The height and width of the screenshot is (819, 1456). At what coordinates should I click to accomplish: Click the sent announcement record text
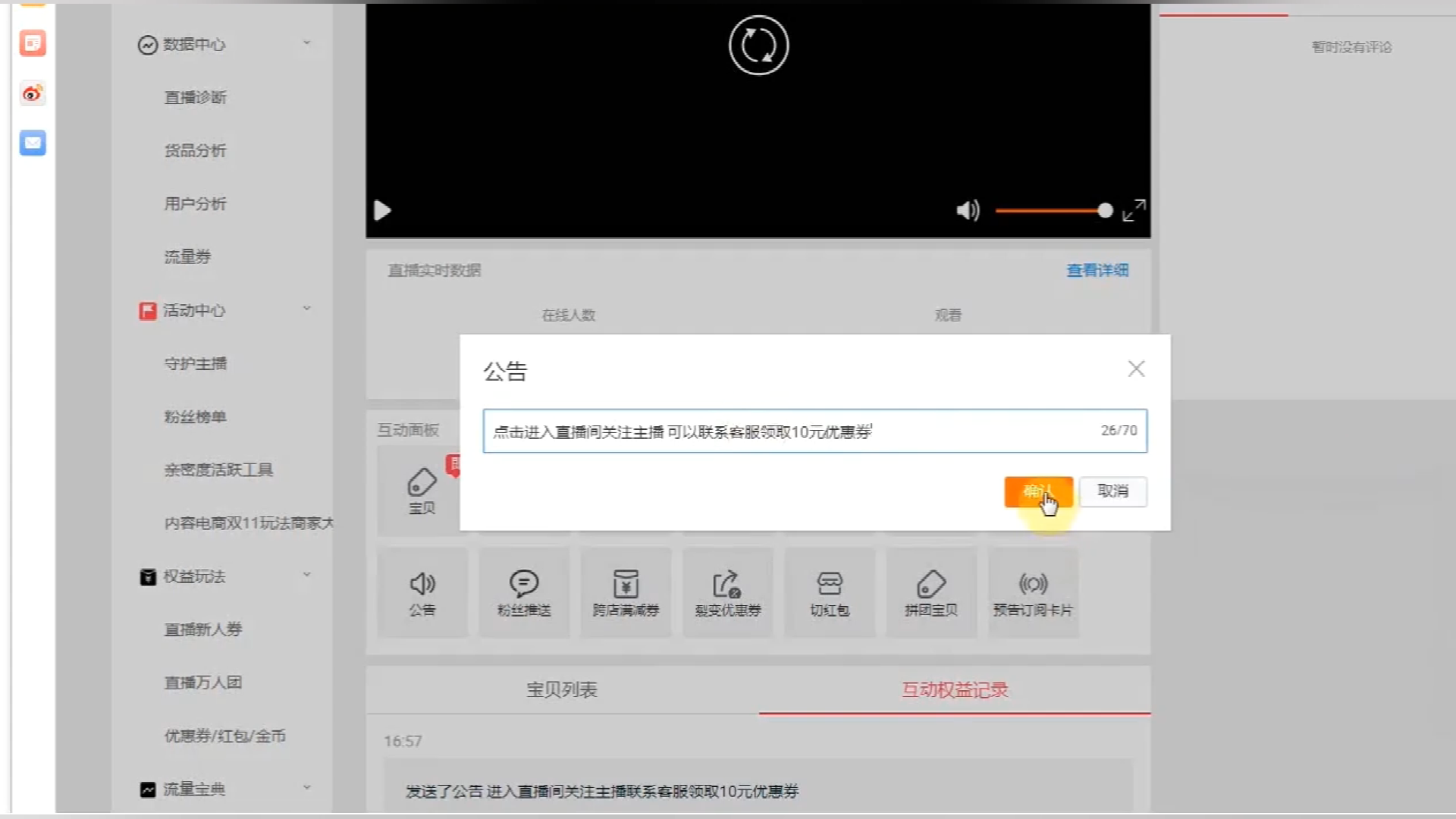[x=602, y=791]
